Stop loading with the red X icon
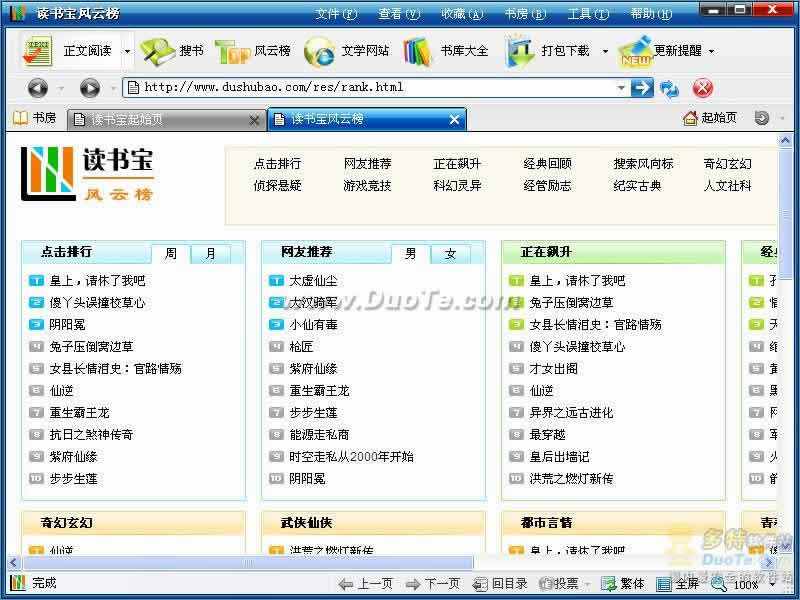 click(x=703, y=88)
